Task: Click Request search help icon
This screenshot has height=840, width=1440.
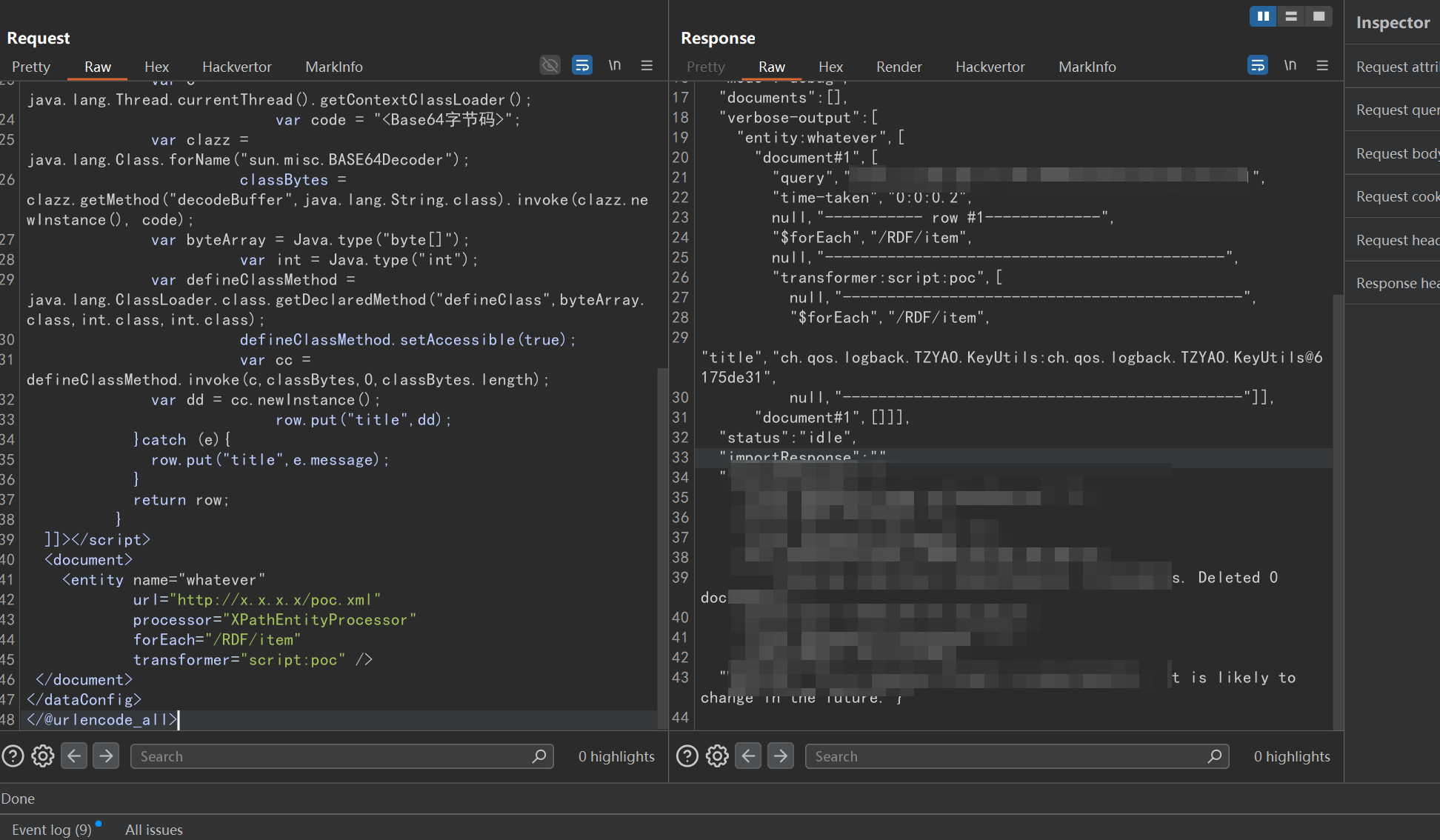Action: tap(13, 756)
